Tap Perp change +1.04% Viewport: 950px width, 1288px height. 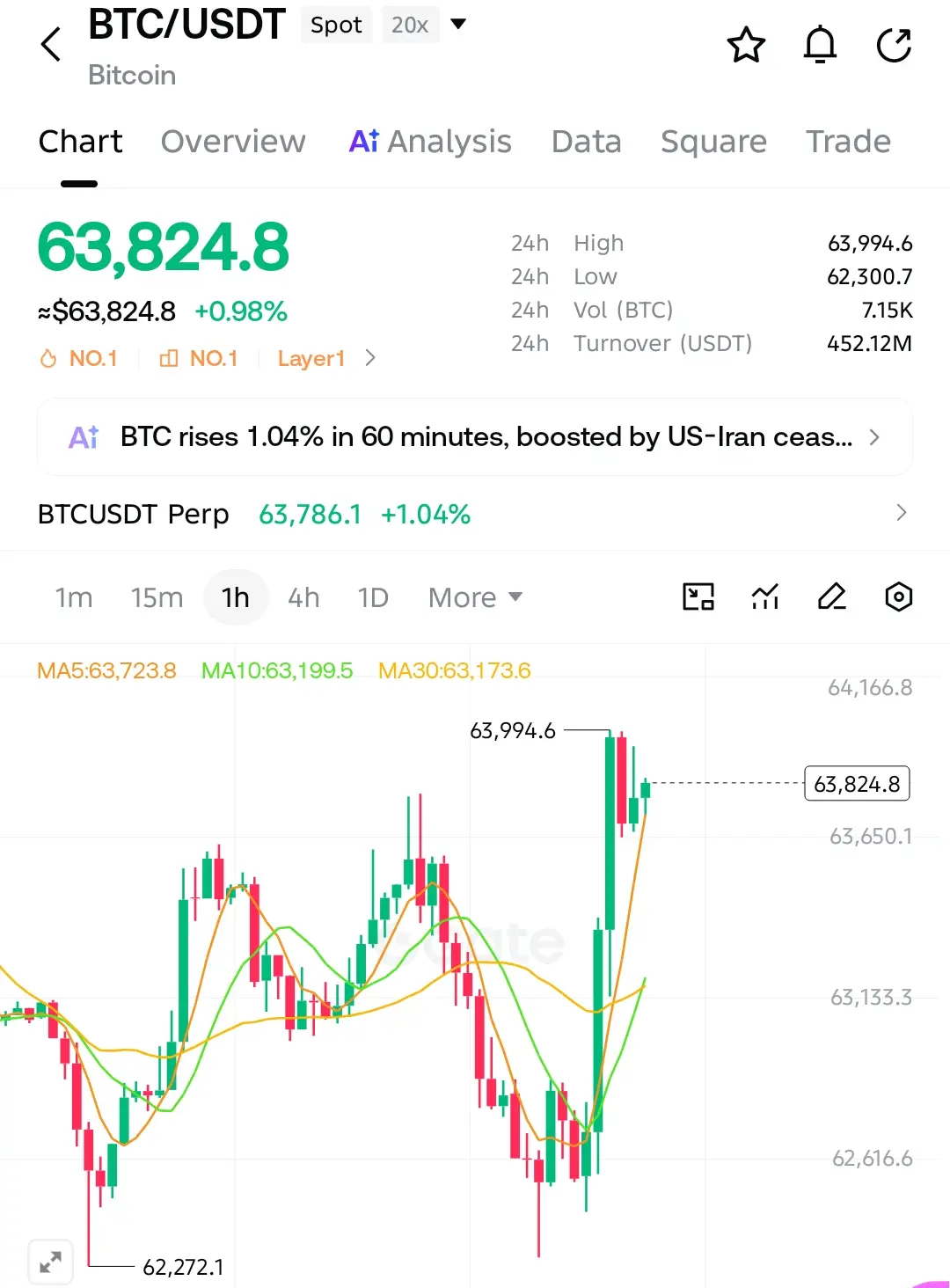tap(426, 514)
